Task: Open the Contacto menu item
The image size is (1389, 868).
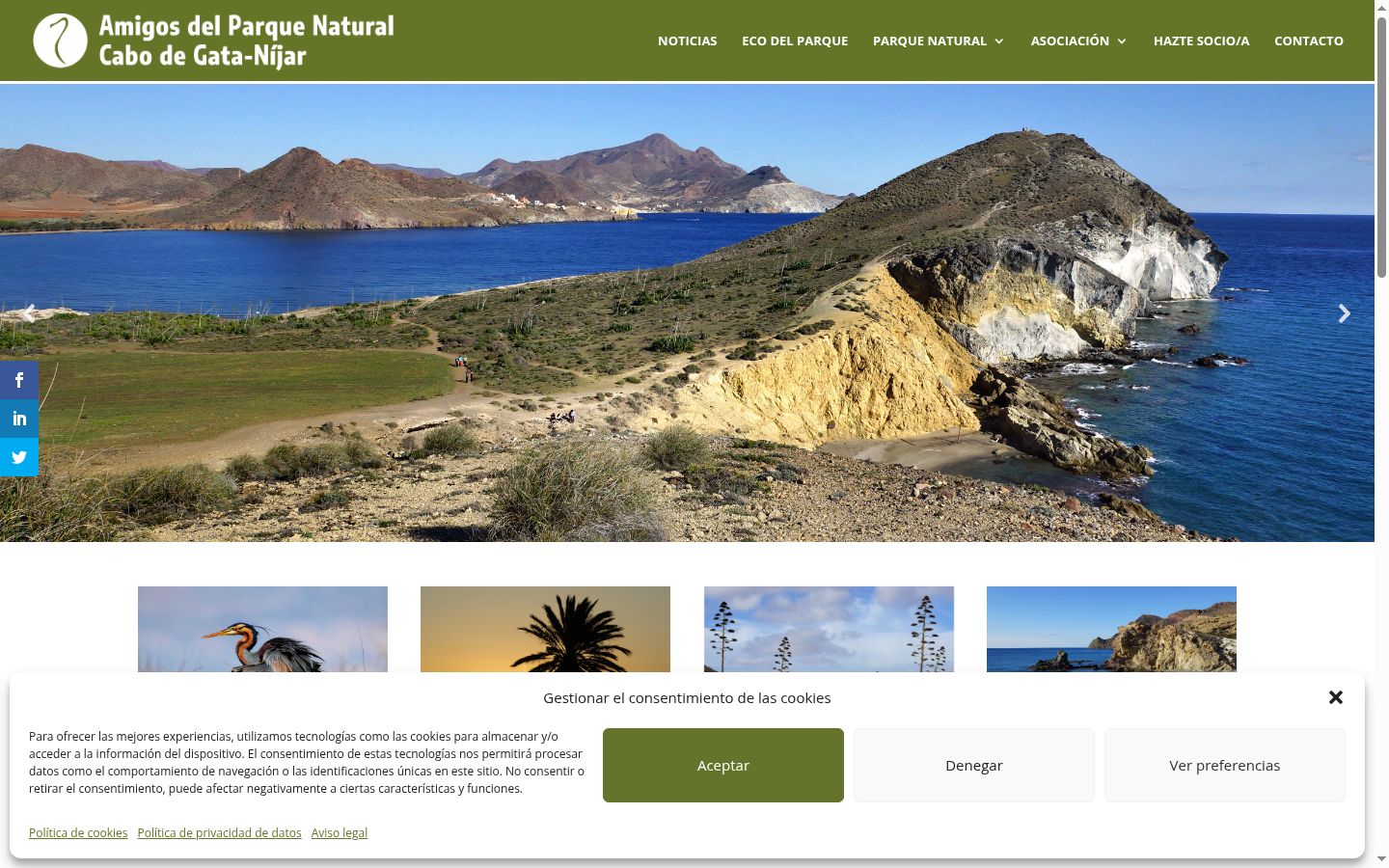Action: tap(1309, 41)
